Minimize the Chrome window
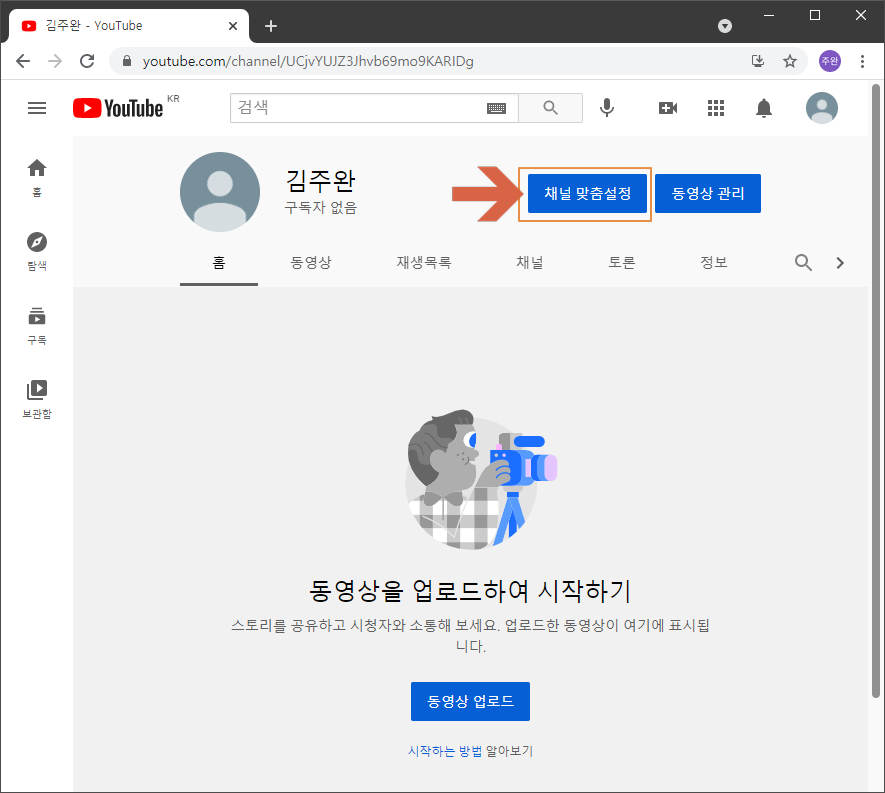Image resolution: width=885 pixels, height=793 pixels. [x=769, y=16]
